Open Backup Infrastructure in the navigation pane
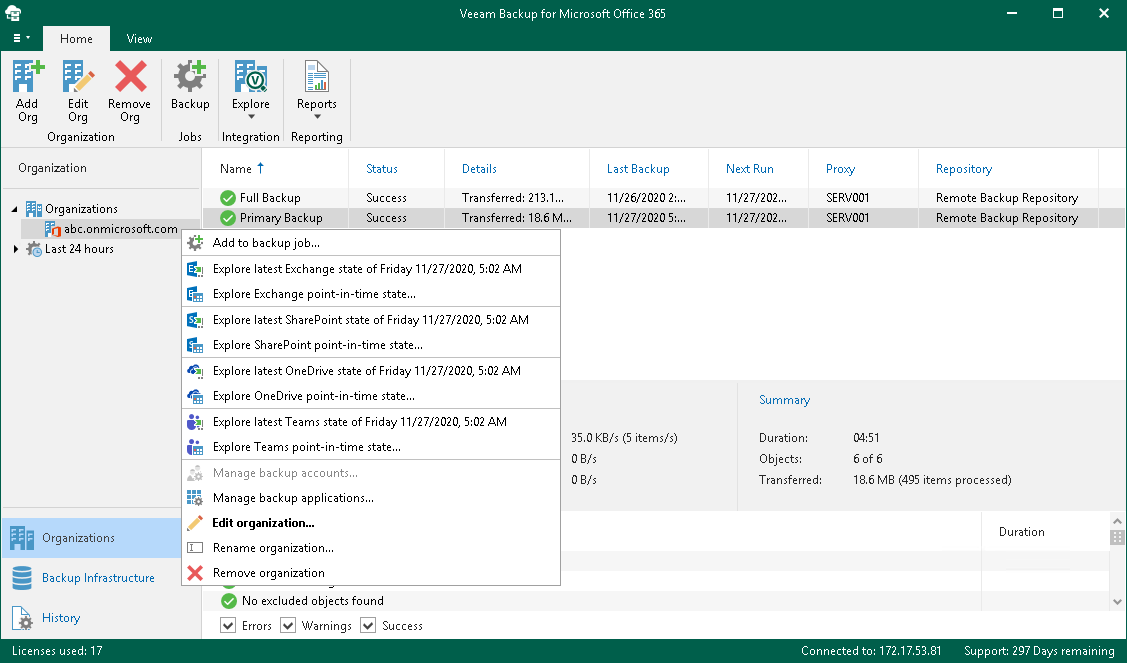This screenshot has height=663, width=1127. pos(98,578)
